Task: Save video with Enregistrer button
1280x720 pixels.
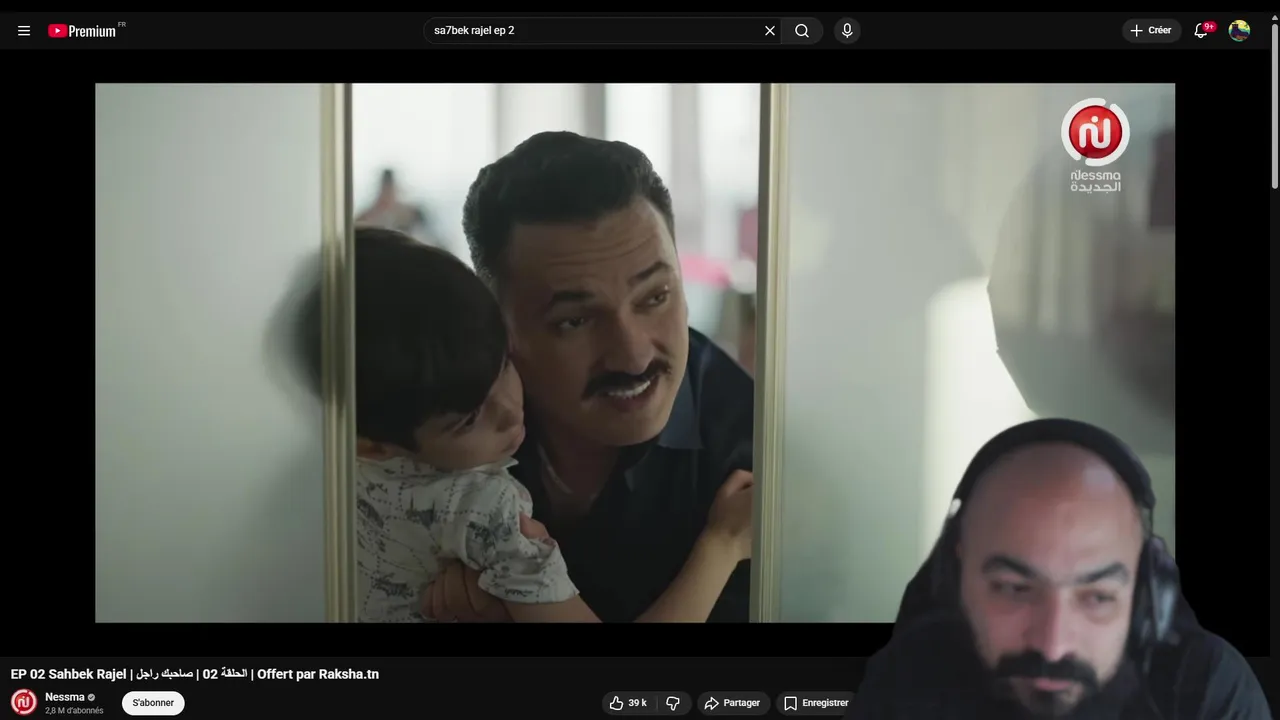Action: pos(817,703)
